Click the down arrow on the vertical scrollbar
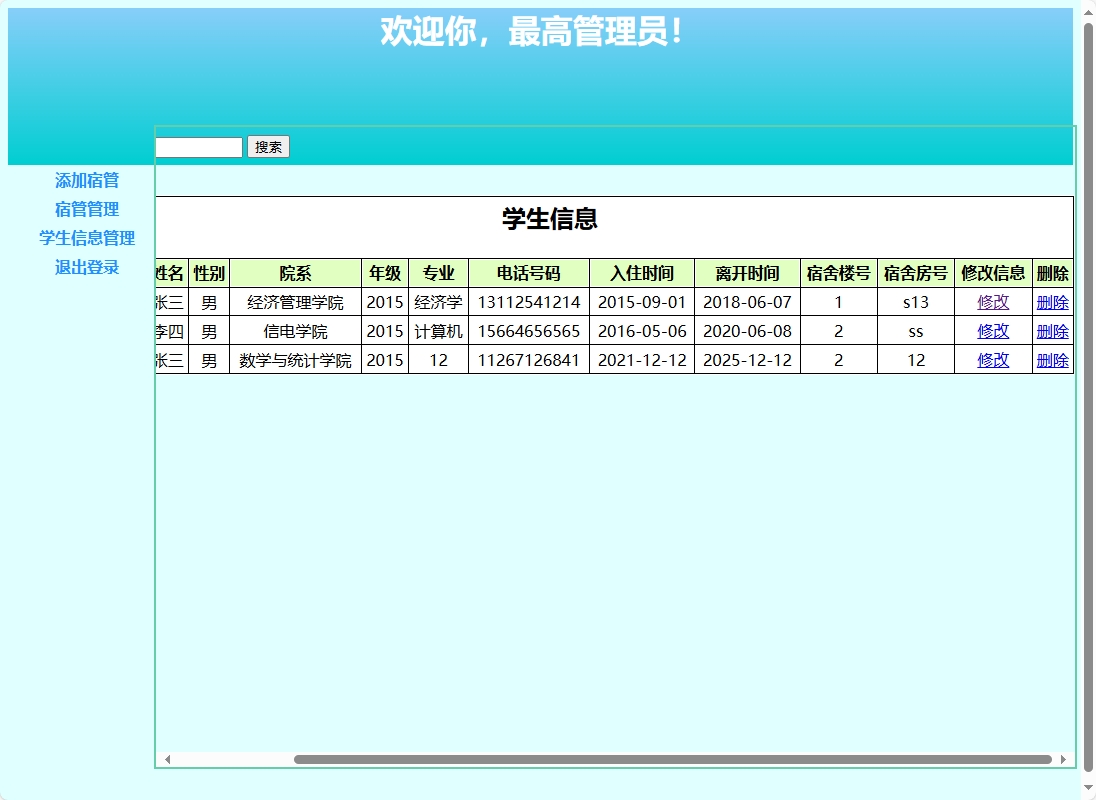Image resolution: width=1096 pixels, height=800 pixels. 1086,787
